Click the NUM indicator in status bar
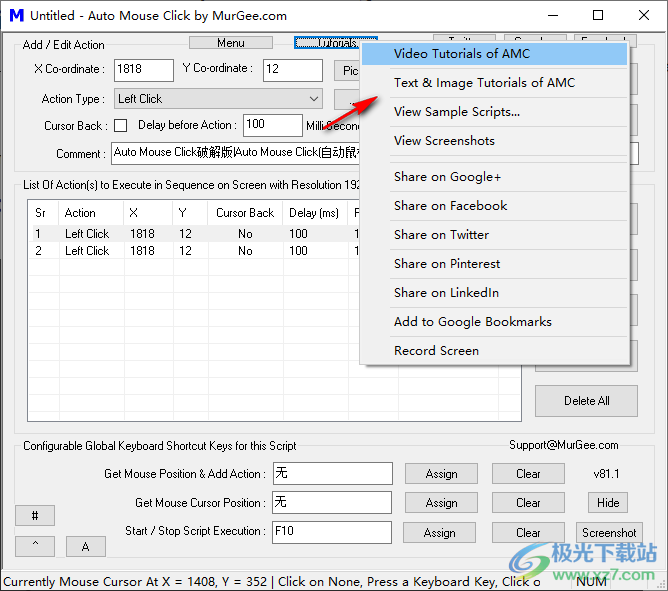 coord(591,582)
